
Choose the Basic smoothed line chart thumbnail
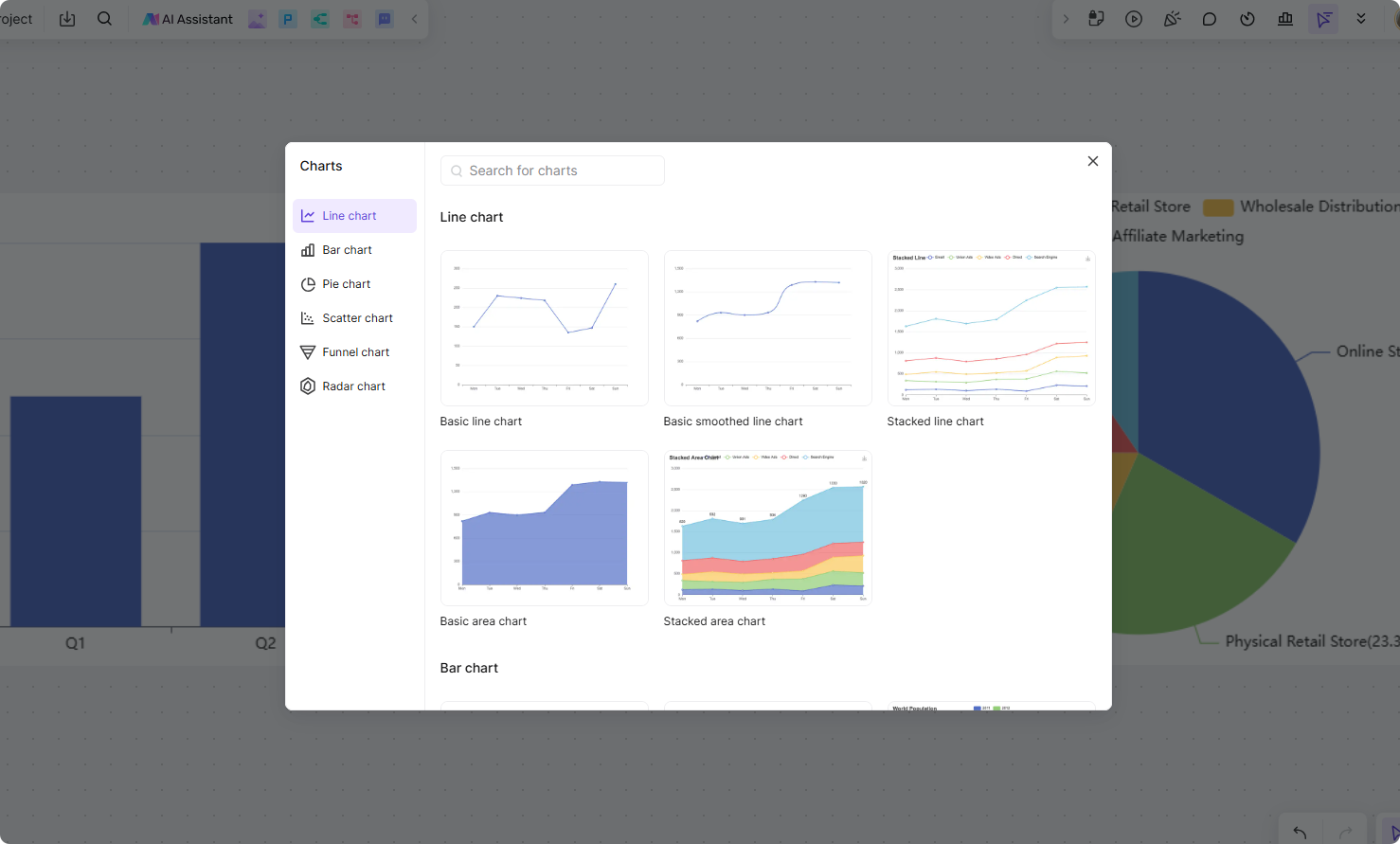(x=768, y=328)
